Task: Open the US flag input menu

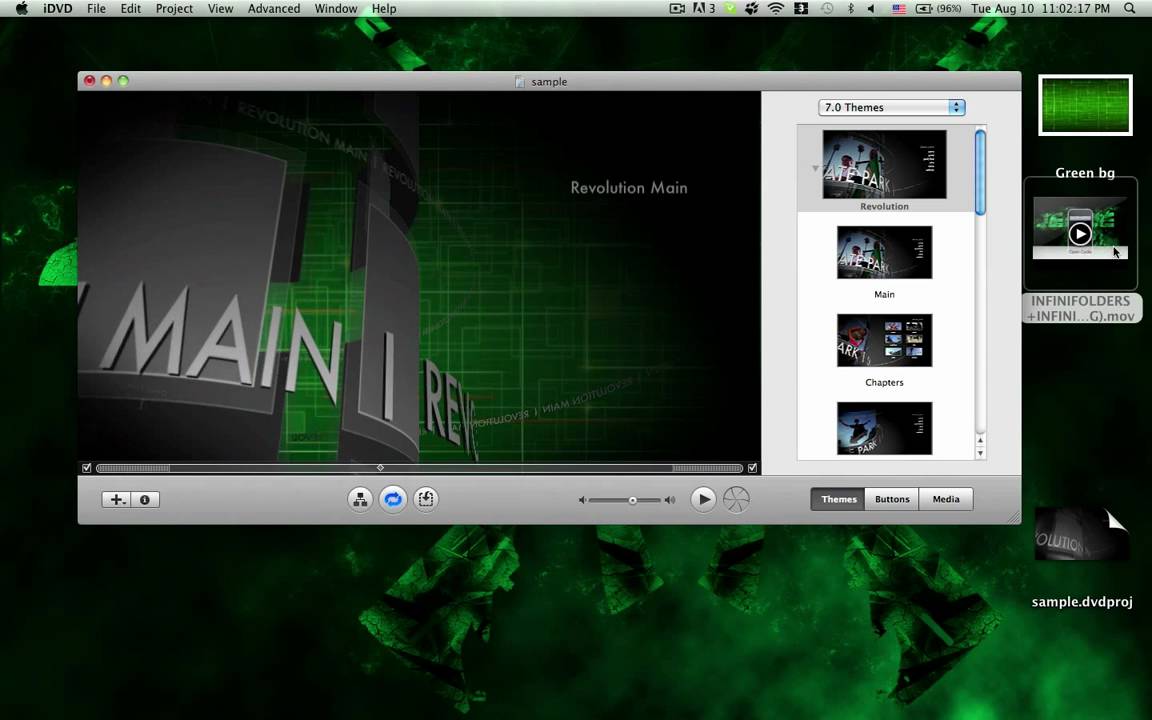Action: pyautogui.click(x=899, y=9)
